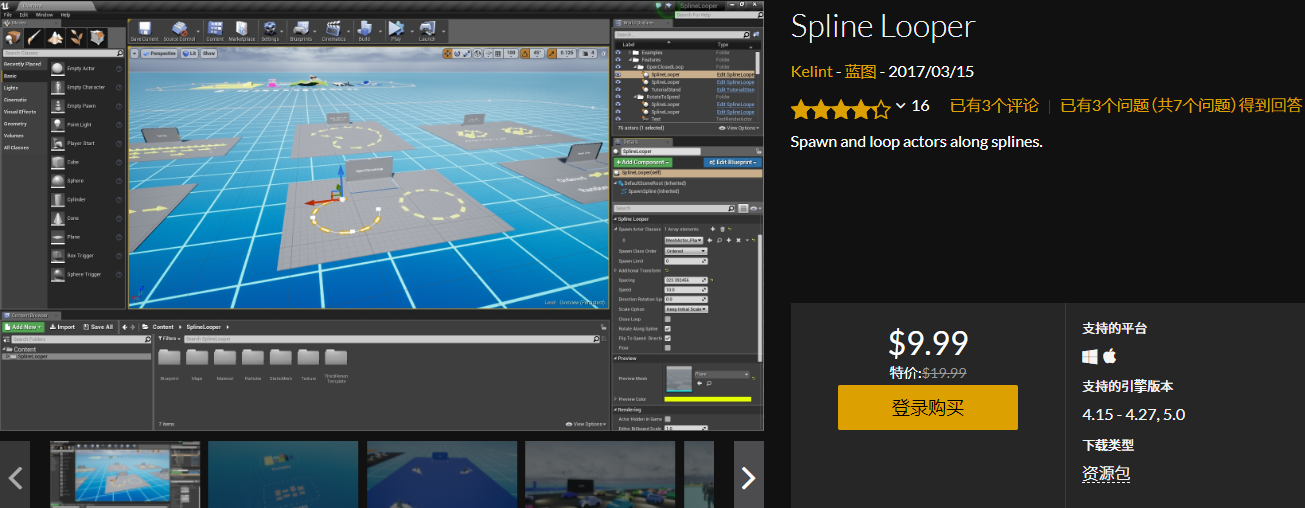Click the Point Light item icon

tap(58, 124)
